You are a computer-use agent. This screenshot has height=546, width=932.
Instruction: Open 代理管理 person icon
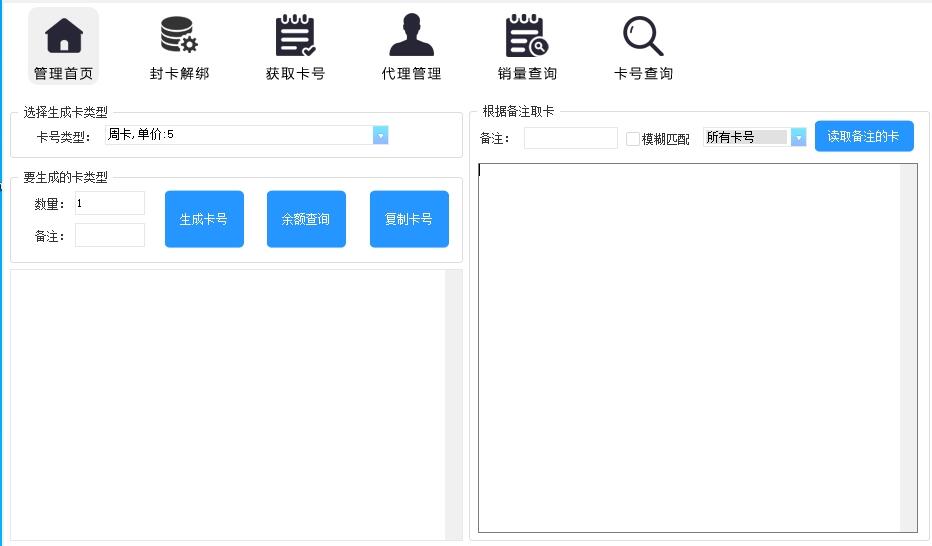pos(411,36)
